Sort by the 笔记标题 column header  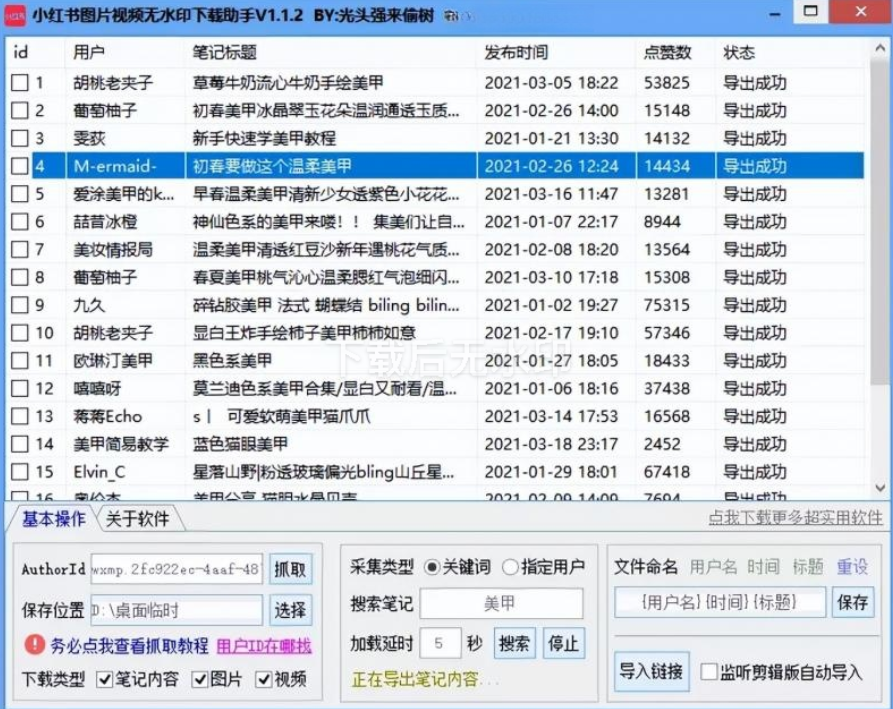point(330,52)
